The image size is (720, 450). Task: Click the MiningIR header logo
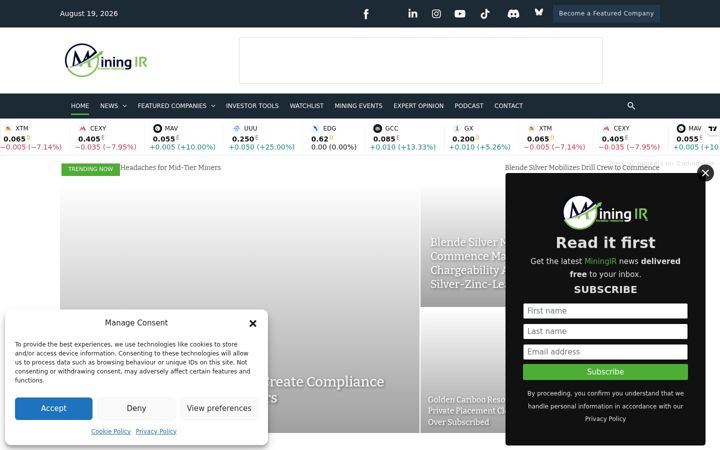pyautogui.click(x=106, y=60)
